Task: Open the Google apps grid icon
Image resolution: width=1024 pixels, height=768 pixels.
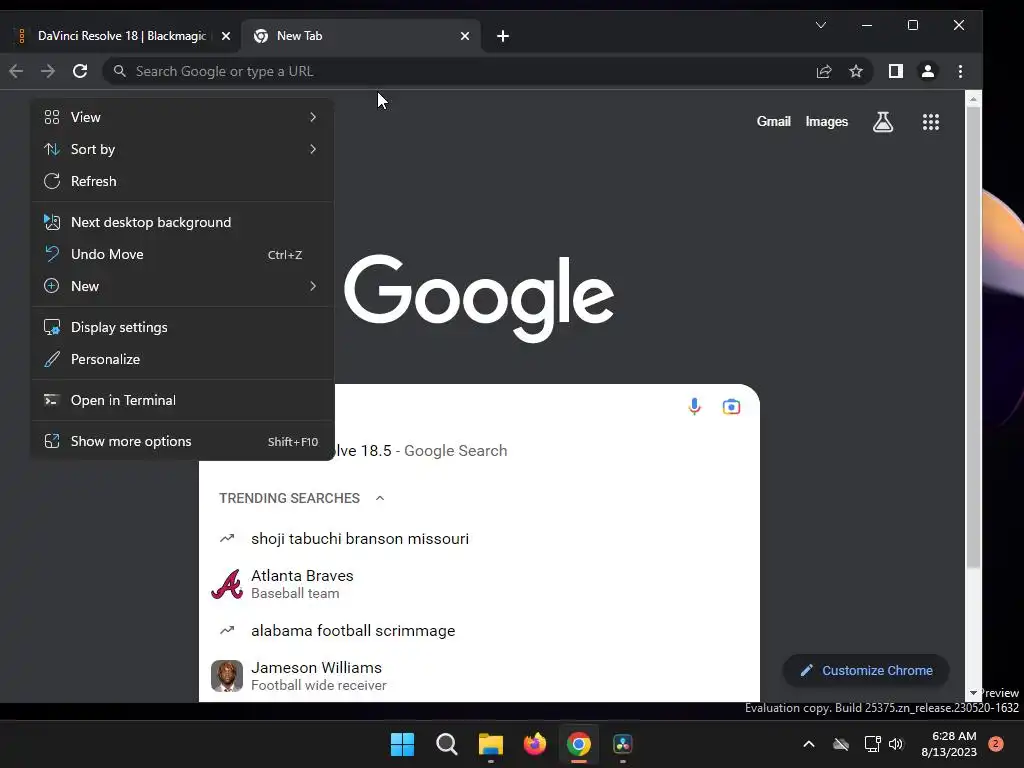Action: pos(931,121)
